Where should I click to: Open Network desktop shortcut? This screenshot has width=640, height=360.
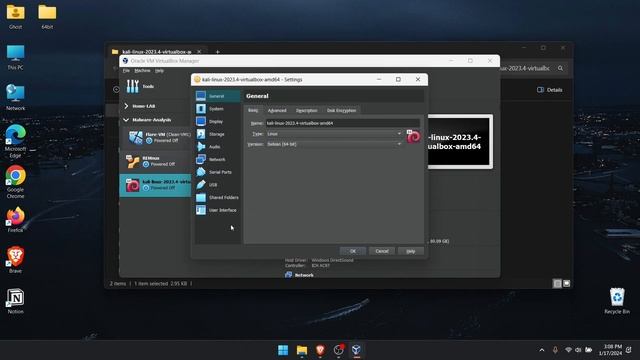point(16,97)
